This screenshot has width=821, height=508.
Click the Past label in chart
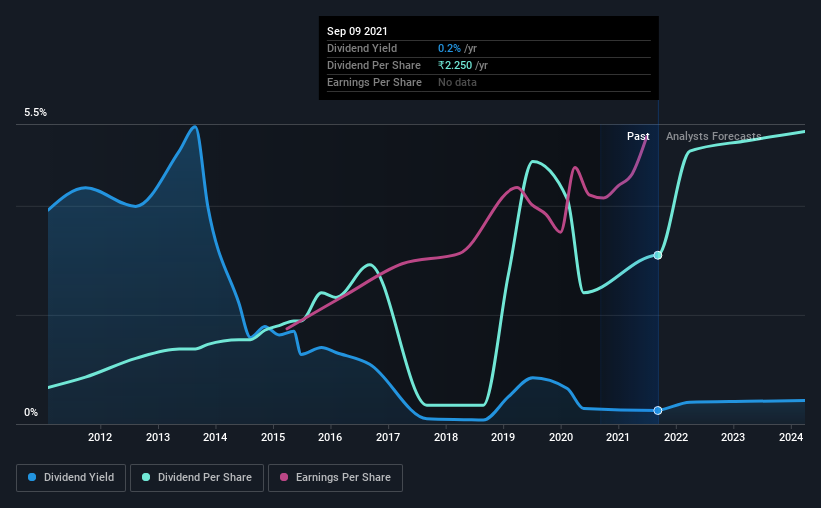638,136
